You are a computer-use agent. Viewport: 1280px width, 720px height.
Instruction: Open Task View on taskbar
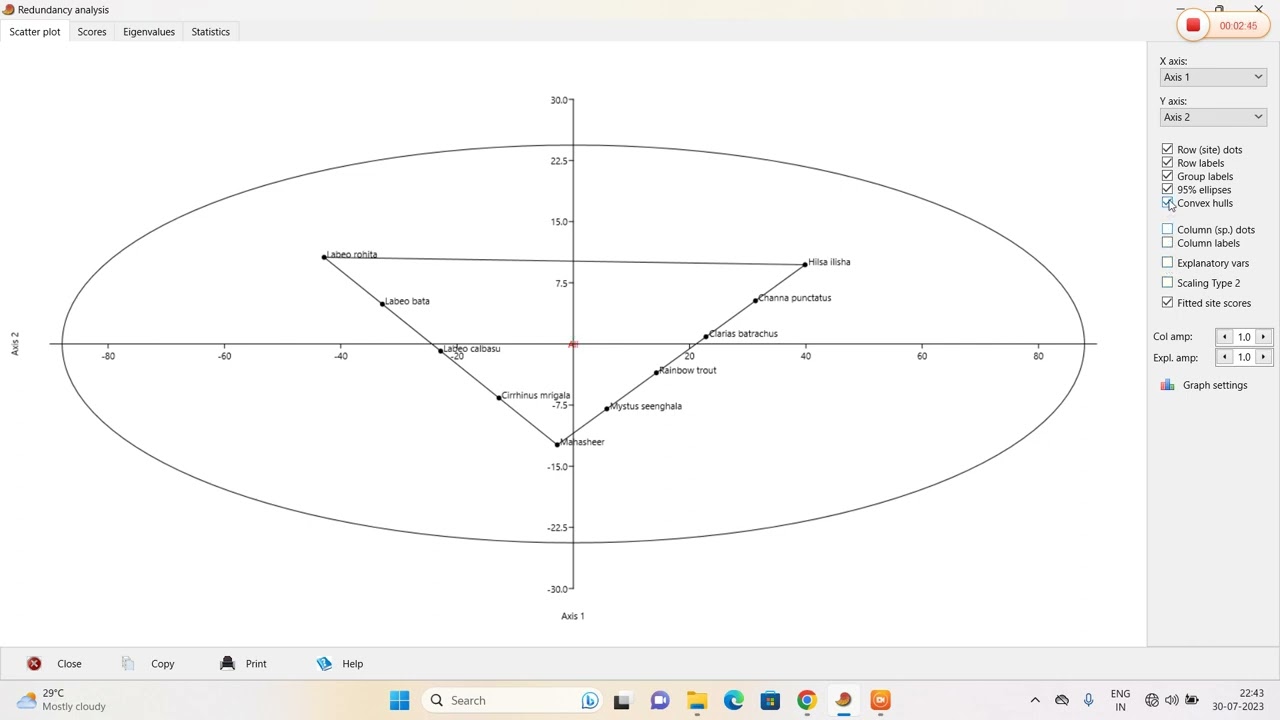click(622, 701)
